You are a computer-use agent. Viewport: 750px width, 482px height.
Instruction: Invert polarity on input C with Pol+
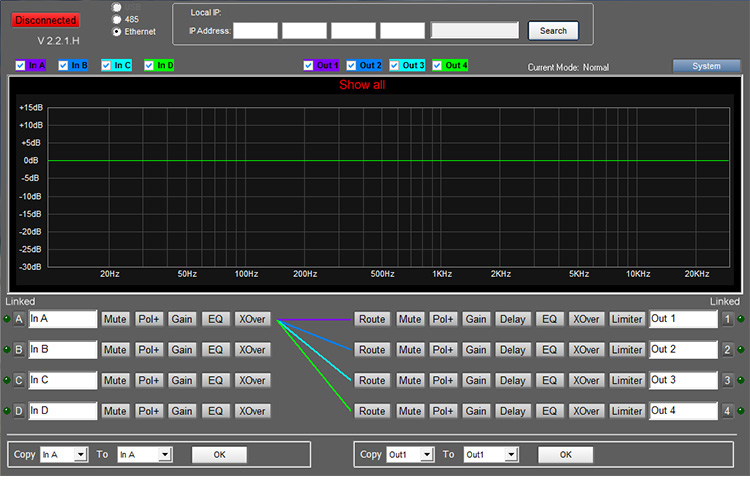[148, 381]
